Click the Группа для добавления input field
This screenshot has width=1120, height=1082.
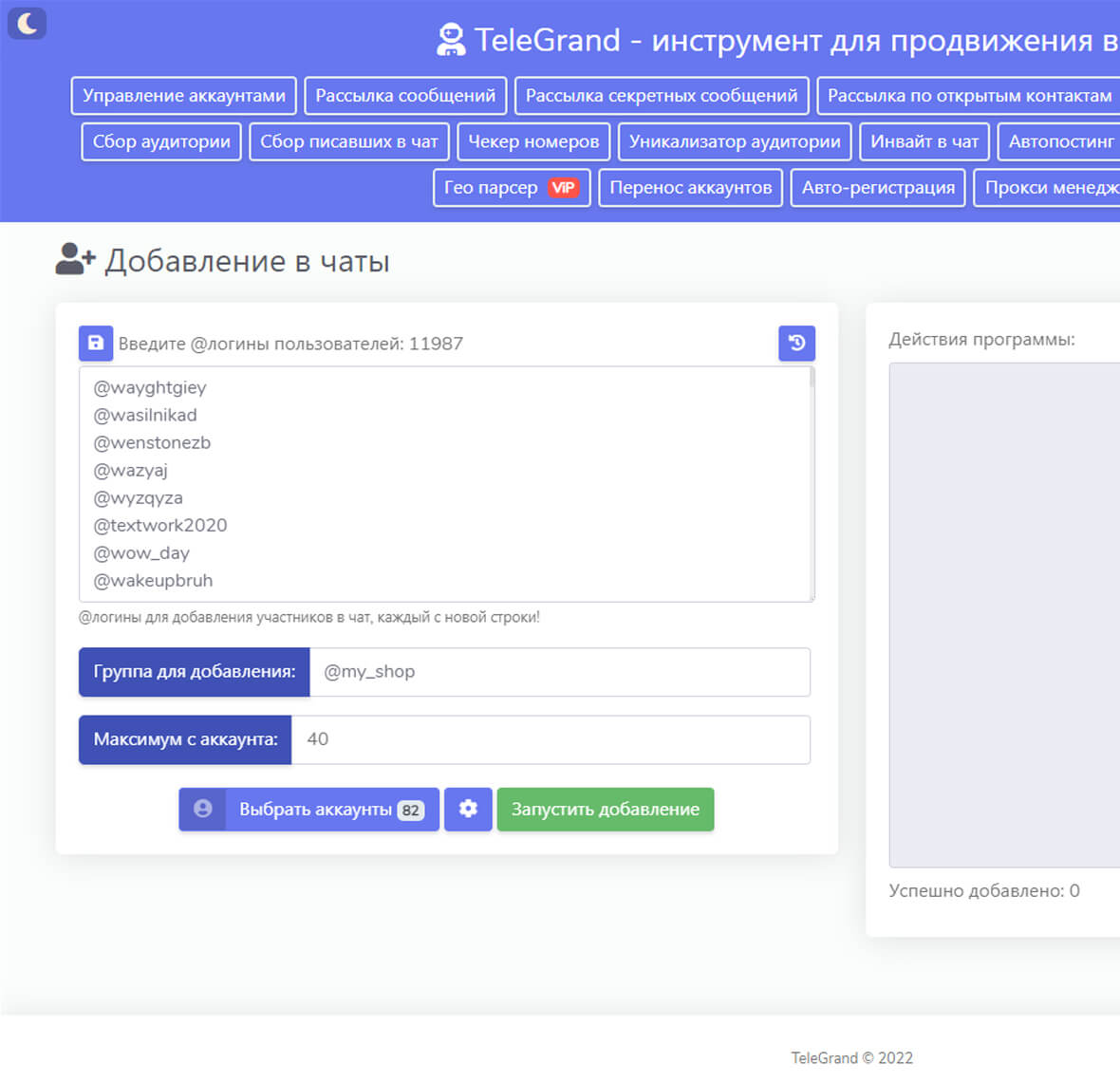tap(560, 672)
